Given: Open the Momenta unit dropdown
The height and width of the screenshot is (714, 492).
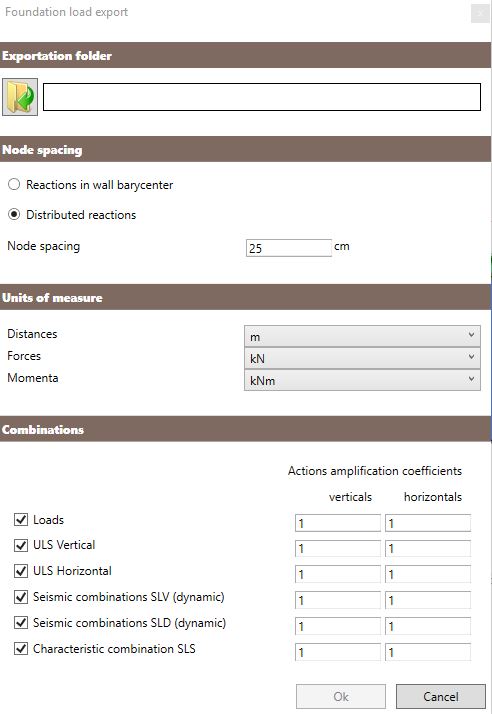Looking at the screenshot, I should coord(362,380).
